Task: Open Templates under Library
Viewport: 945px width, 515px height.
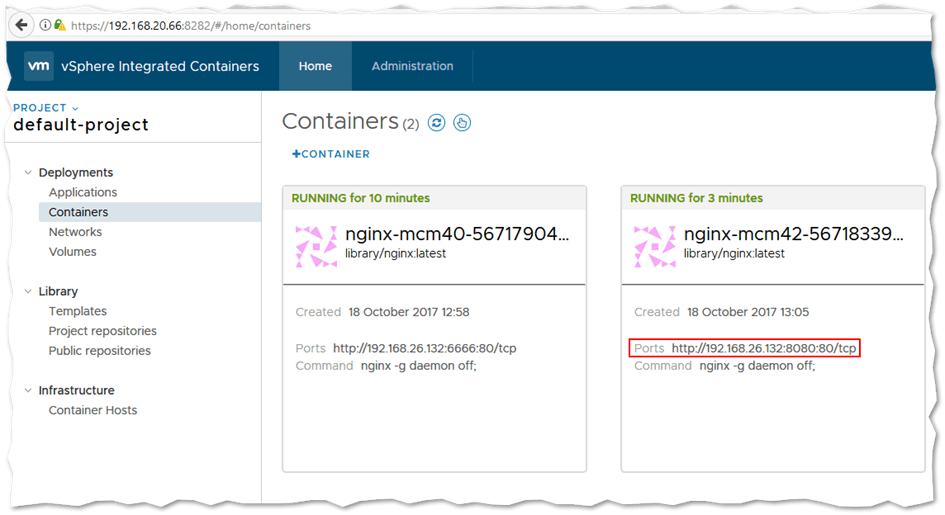Action: (x=78, y=311)
